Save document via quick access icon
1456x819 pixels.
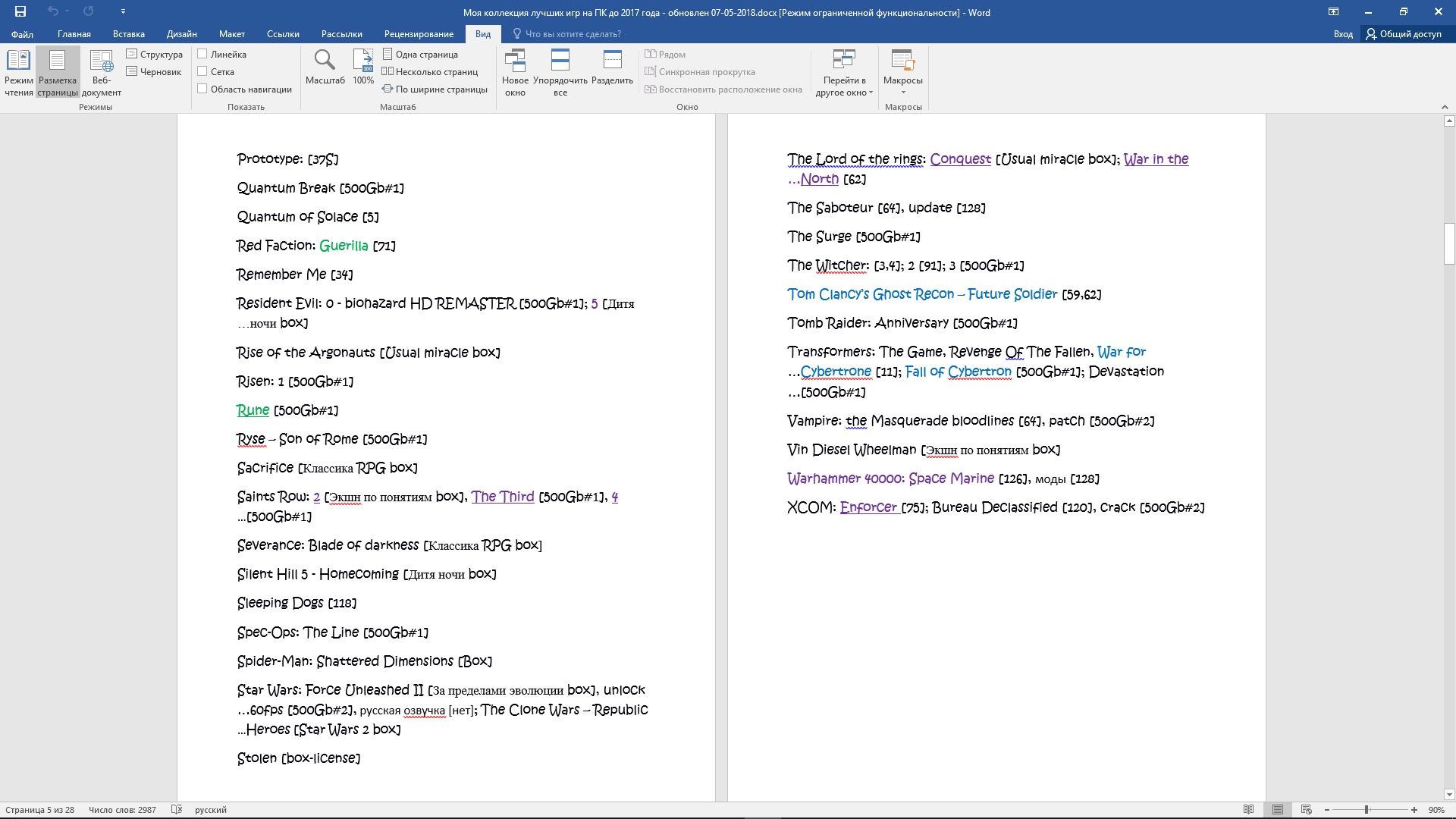20,11
